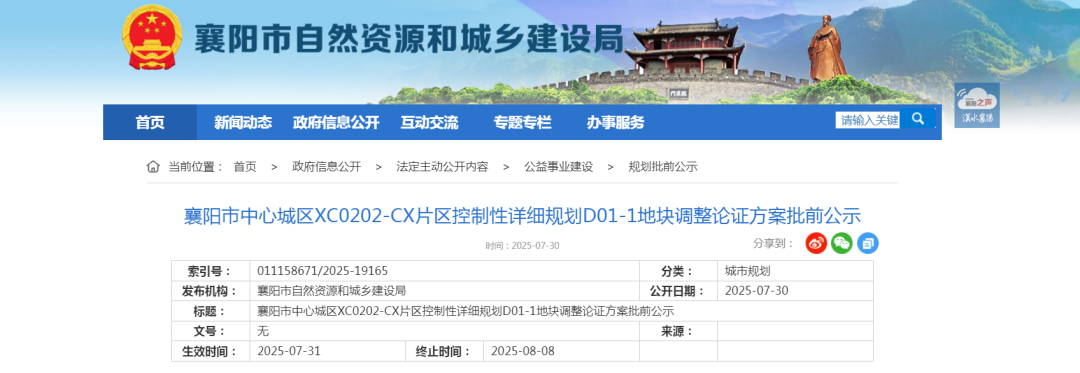Share to Weibo via red icon

[816, 243]
